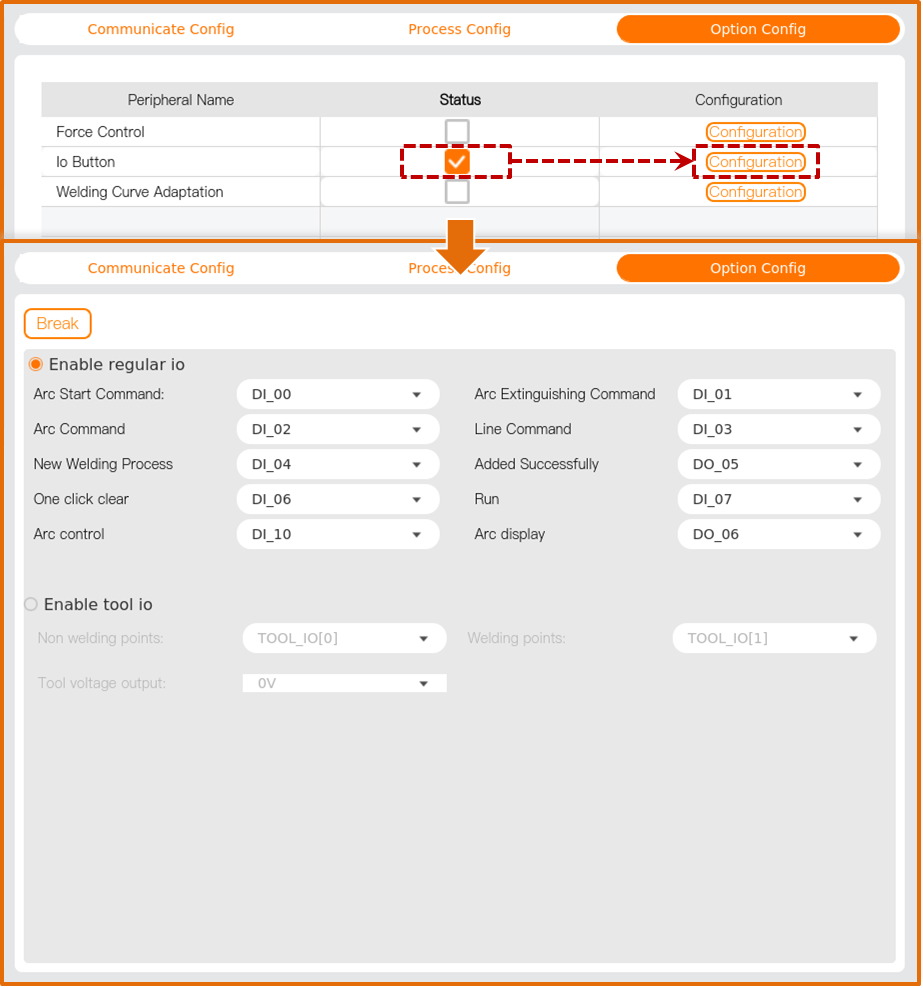Open the Arc Extinguishing Command dropdown

coord(779,394)
